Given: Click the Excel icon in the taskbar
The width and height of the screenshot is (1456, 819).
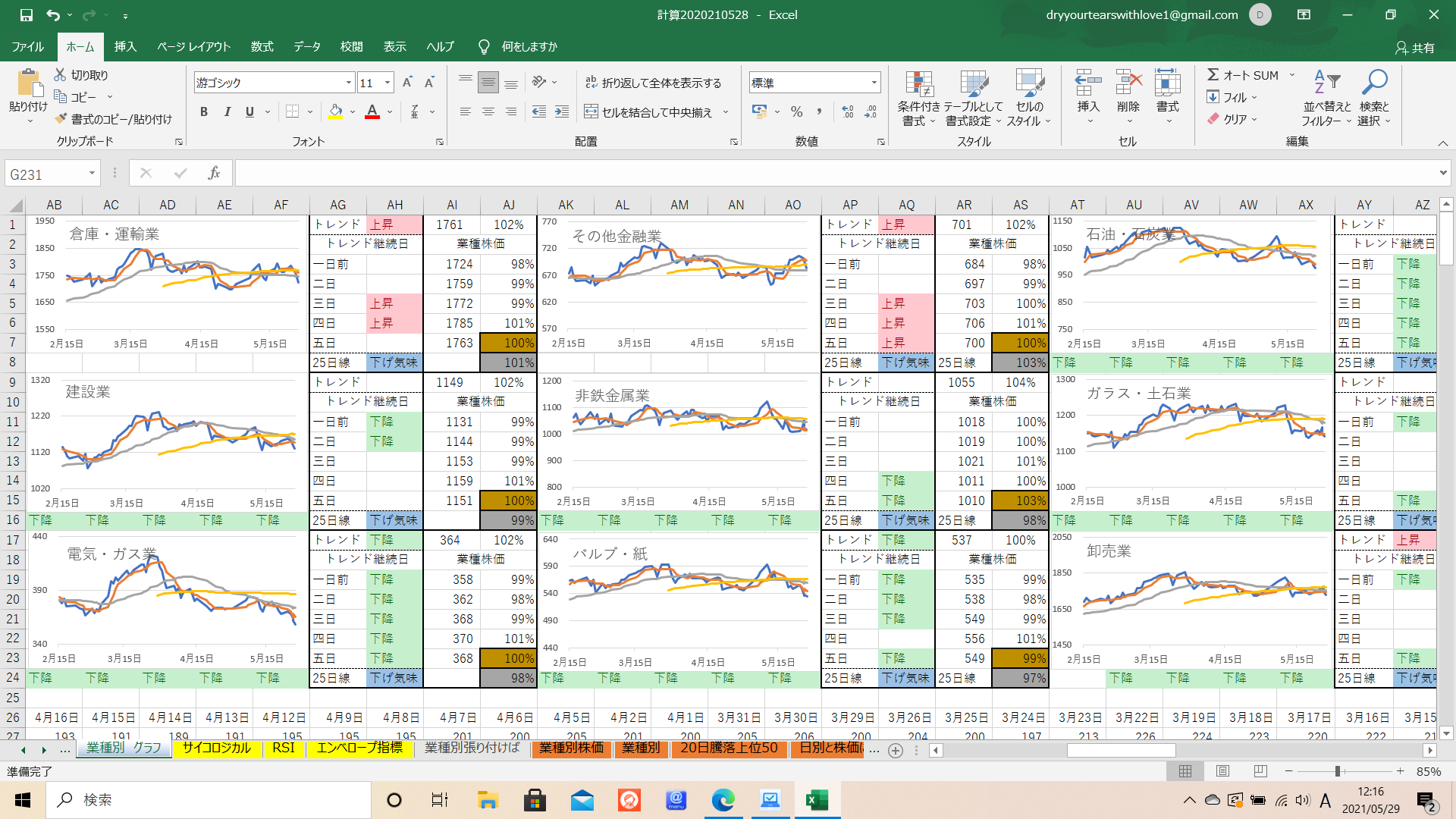Looking at the screenshot, I should click(x=816, y=800).
